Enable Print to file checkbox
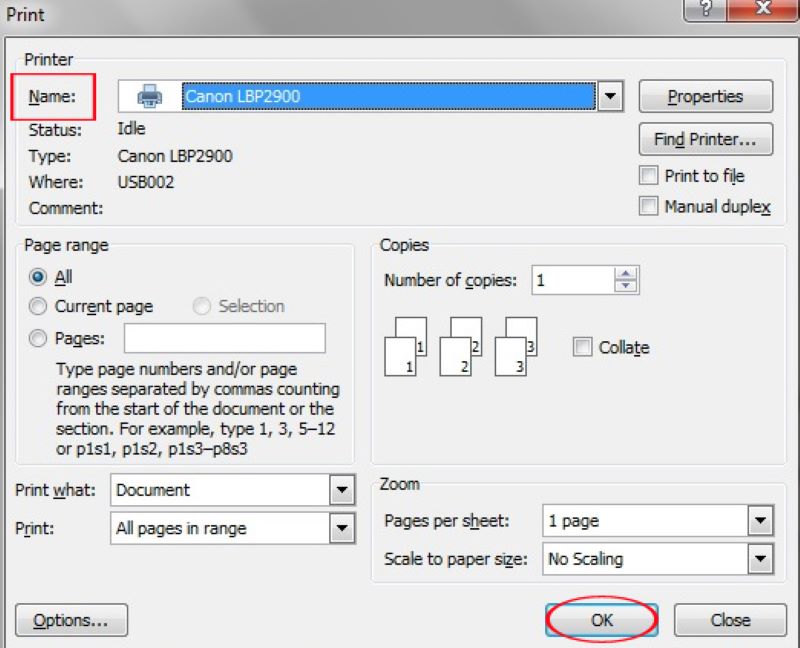The image size is (800, 648). pyautogui.click(x=648, y=176)
